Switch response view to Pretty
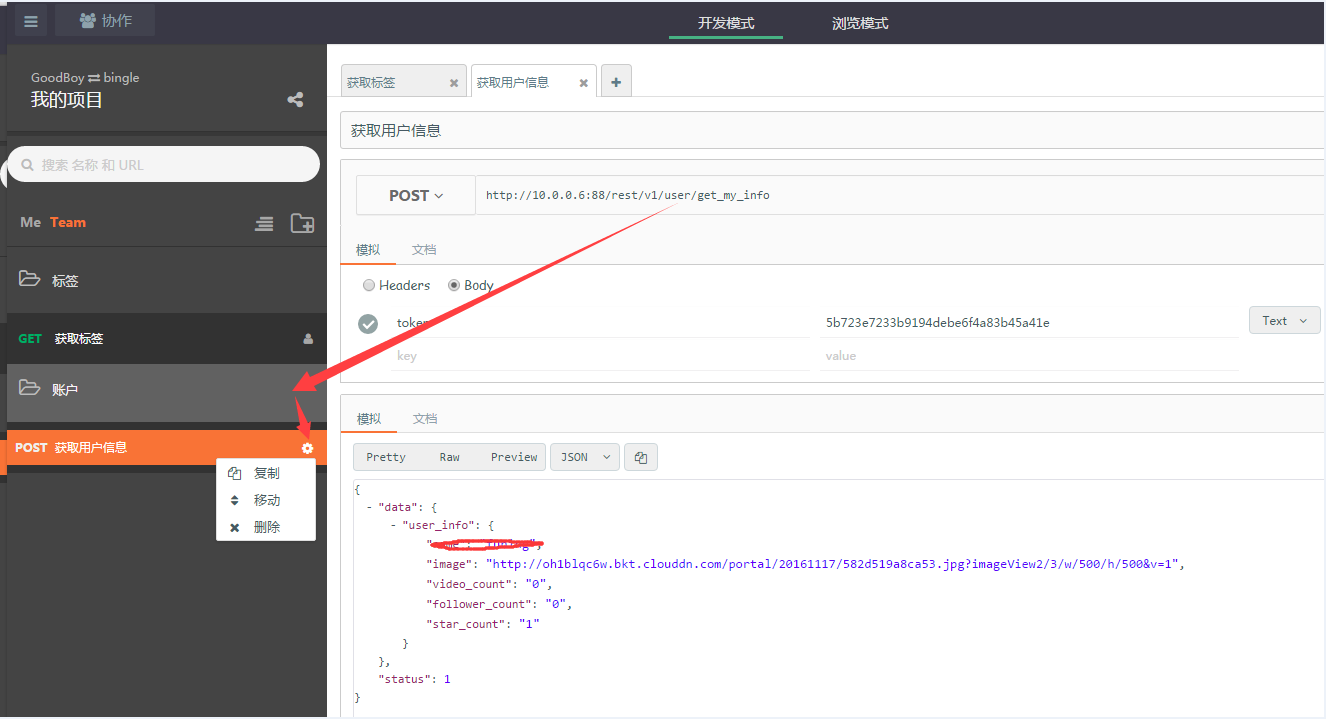This screenshot has width=1326, height=719. click(x=386, y=457)
